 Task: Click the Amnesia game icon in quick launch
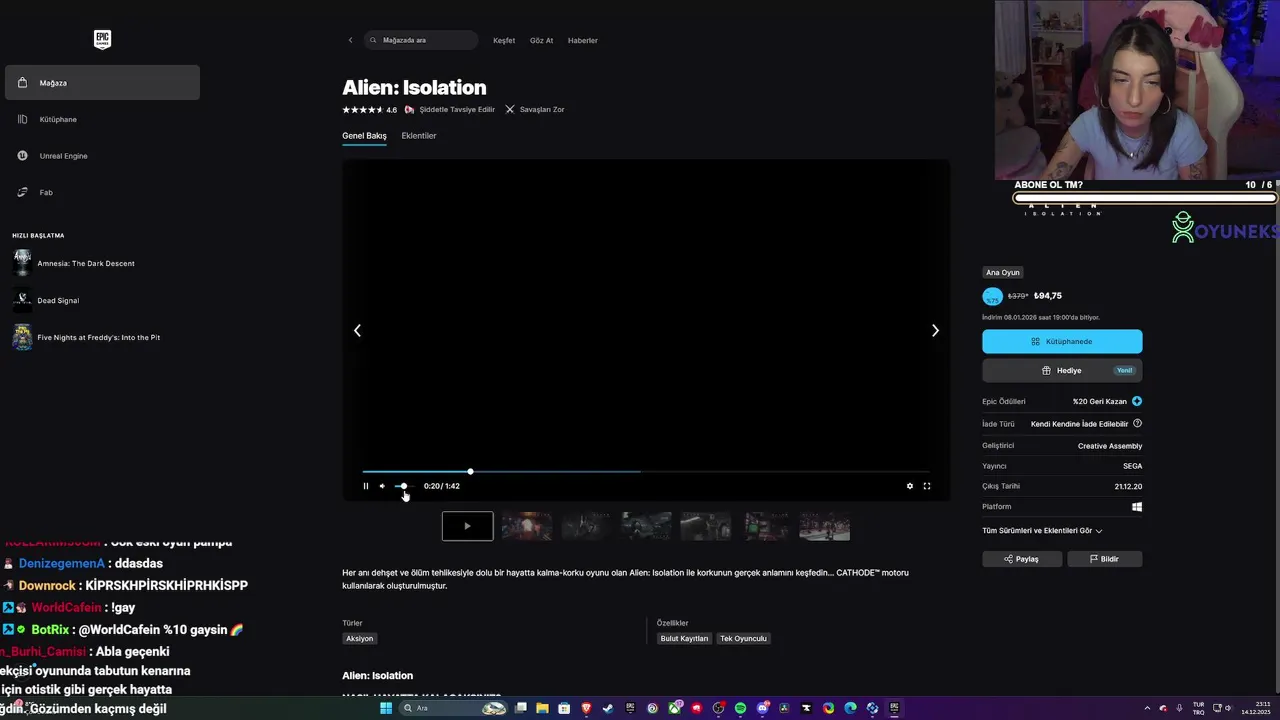click(22, 263)
